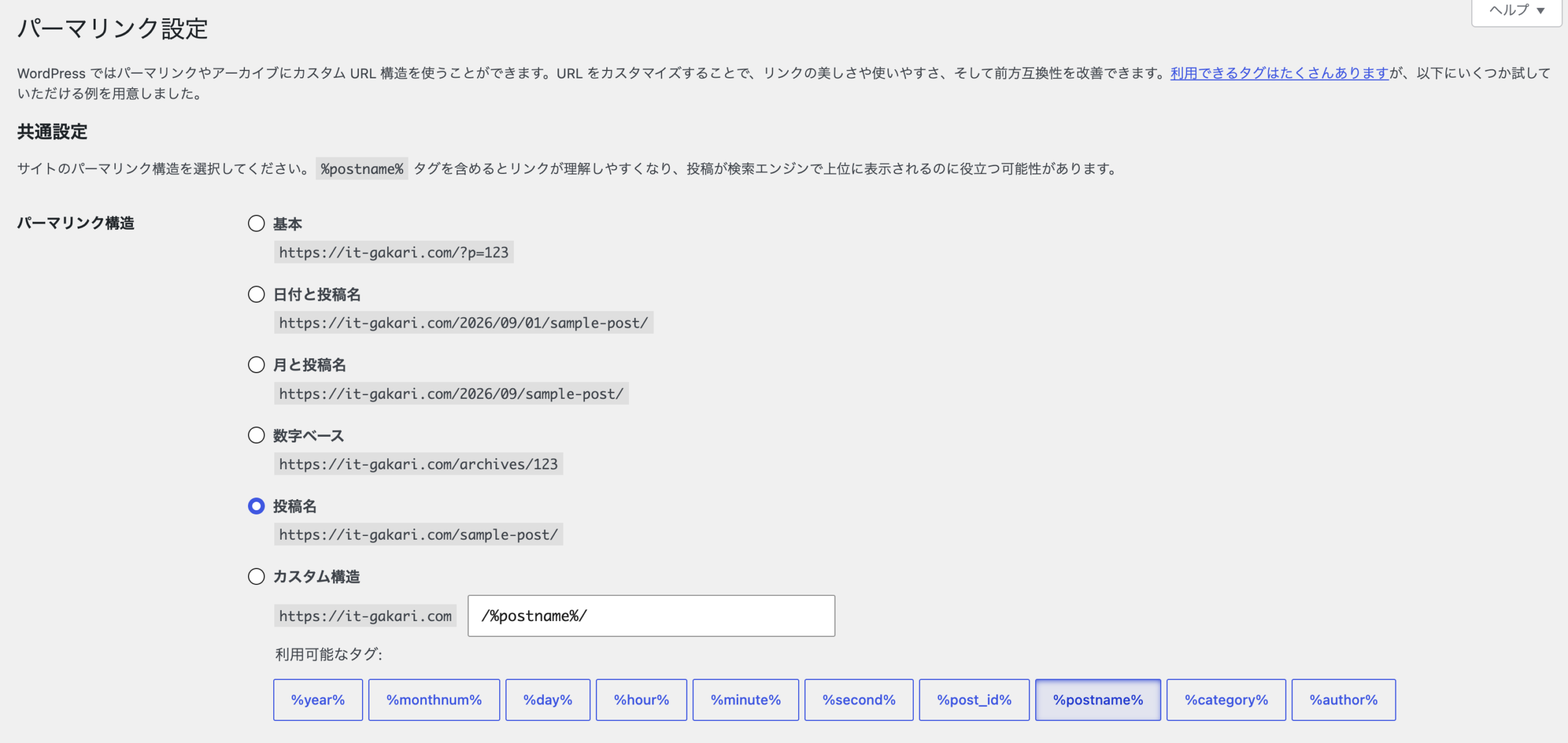Click the 利用可能なタグ: label

(x=329, y=654)
